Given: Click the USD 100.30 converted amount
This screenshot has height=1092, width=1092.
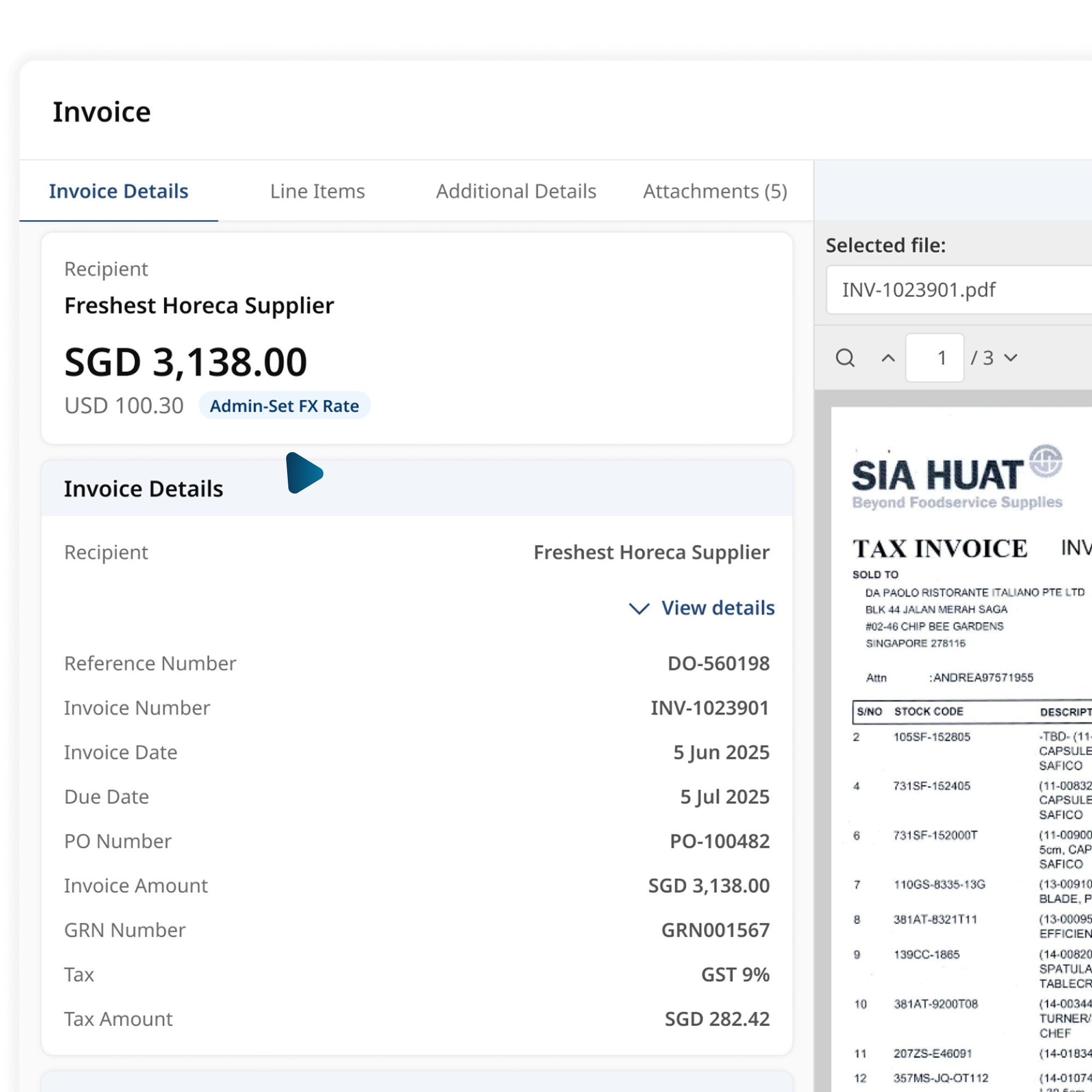Looking at the screenshot, I should click(x=124, y=405).
